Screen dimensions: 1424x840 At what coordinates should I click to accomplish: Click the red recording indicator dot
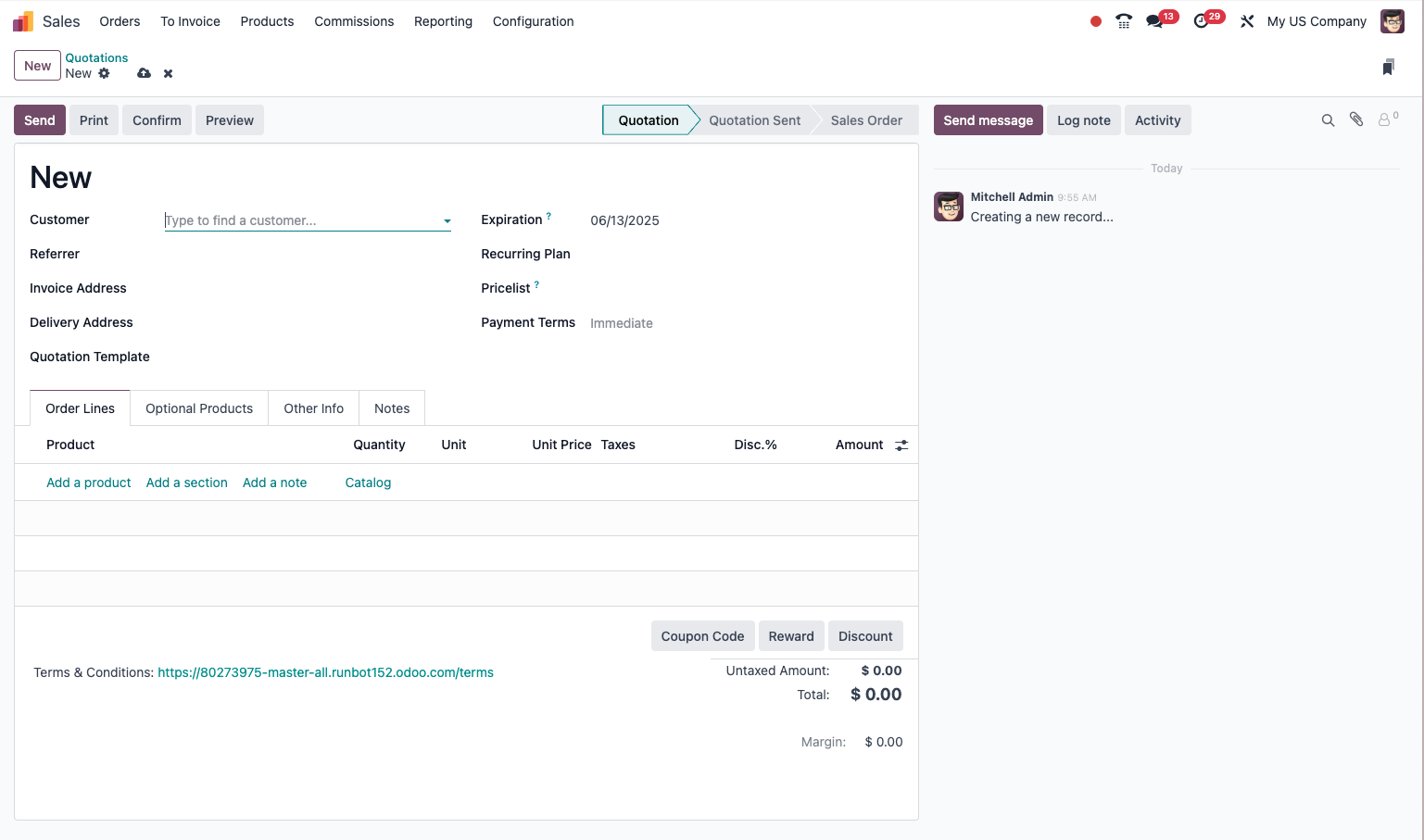[x=1096, y=21]
